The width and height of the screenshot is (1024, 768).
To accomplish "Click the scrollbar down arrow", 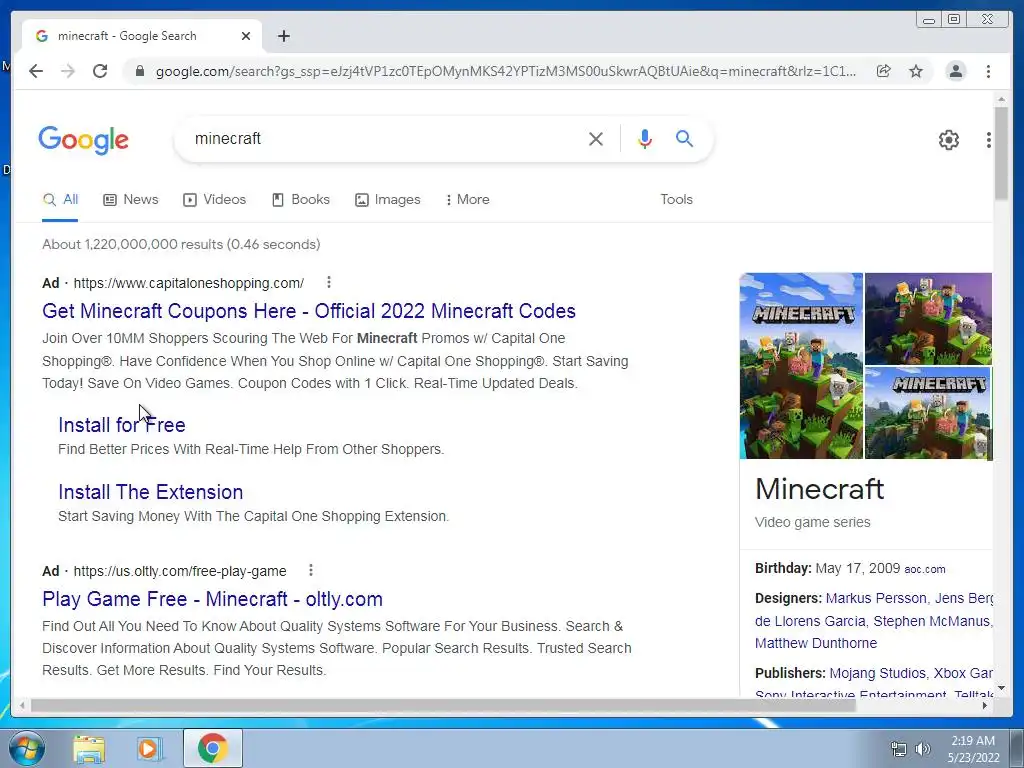I will click(1000, 688).
